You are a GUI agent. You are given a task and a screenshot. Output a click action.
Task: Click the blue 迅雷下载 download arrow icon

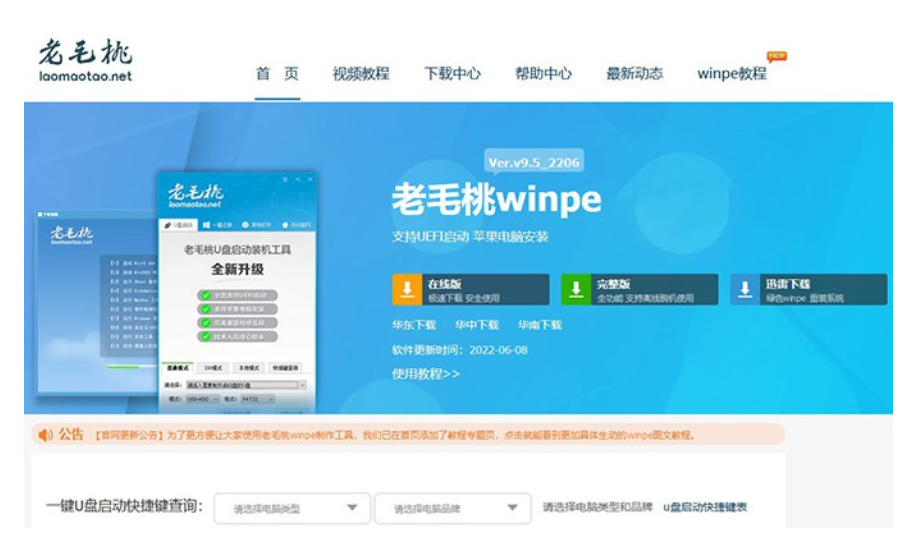point(744,290)
